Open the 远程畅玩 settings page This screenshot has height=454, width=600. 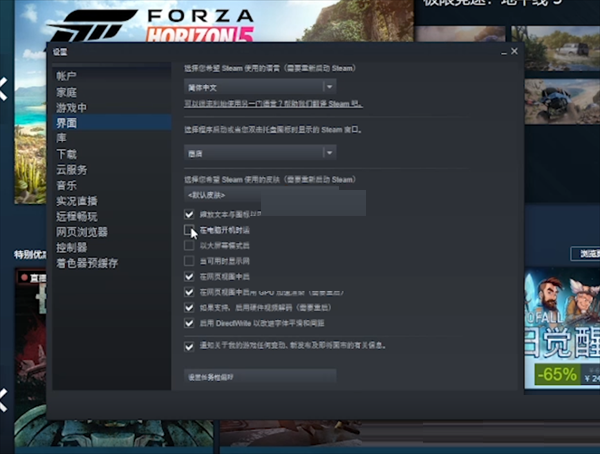click(x=76, y=216)
